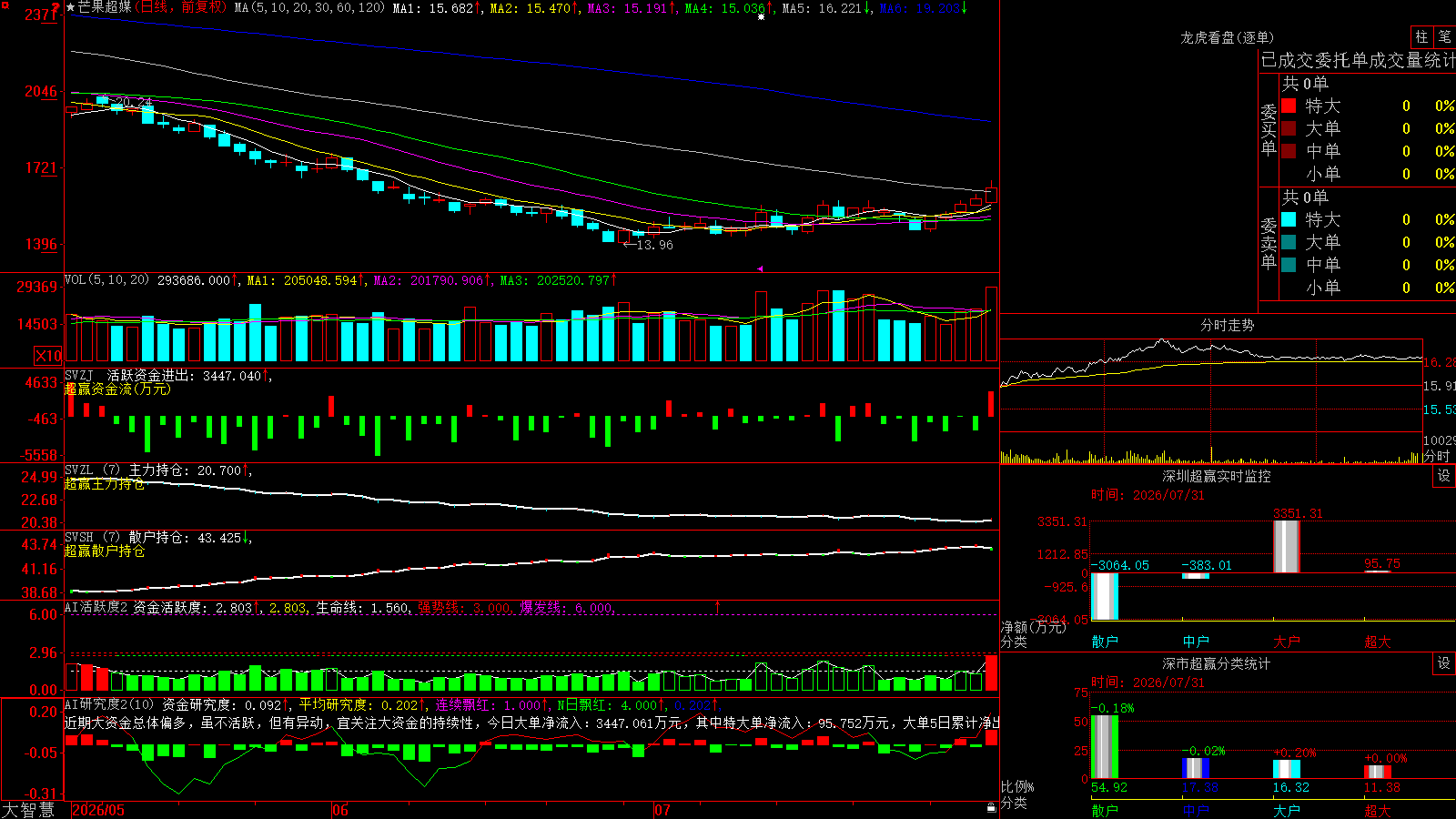Viewport: 1456px width, 819px height.
Task: Click the teal 中单 swatch under 委卖单
Action: coord(1289,265)
